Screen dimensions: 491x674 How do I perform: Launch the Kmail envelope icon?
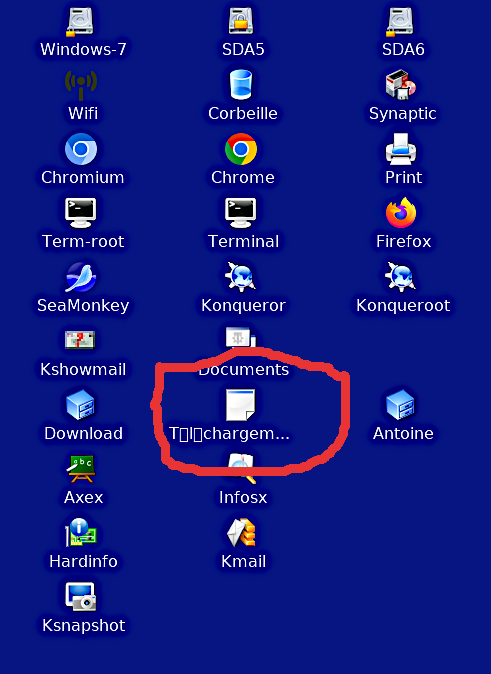241,532
